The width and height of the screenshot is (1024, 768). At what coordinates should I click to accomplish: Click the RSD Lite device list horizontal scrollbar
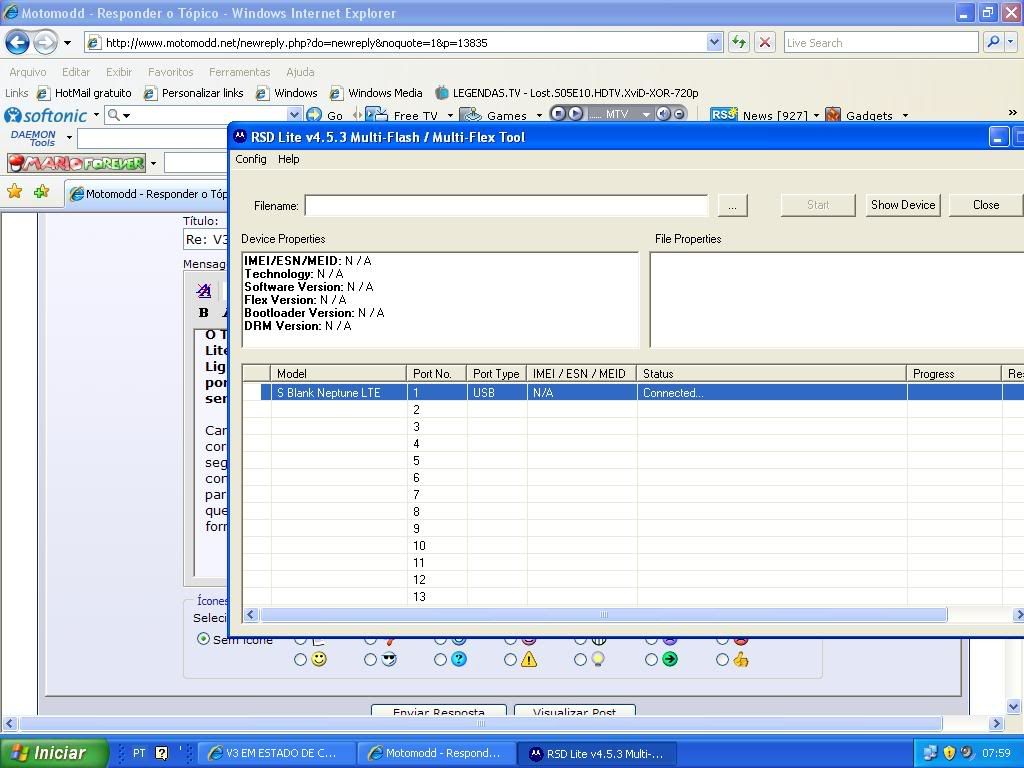(x=603, y=615)
